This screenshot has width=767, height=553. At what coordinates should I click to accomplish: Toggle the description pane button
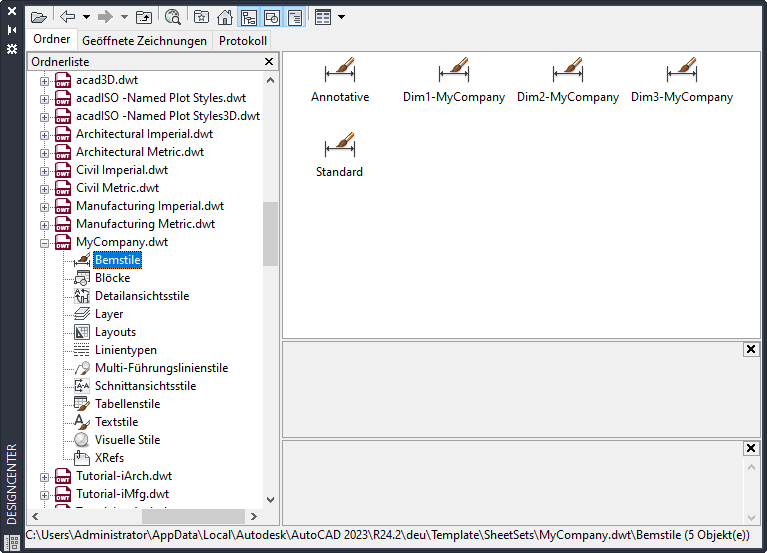point(295,18)
